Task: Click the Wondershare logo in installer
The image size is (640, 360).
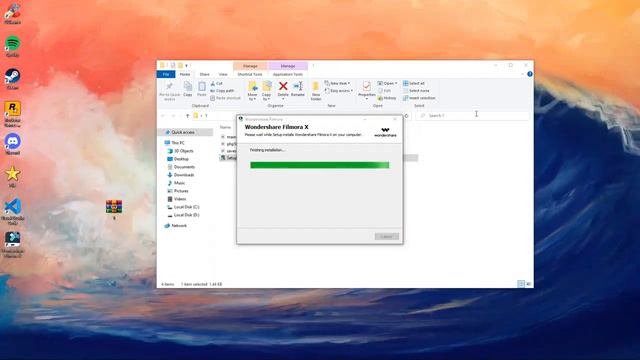Action: tap(385, 132)
